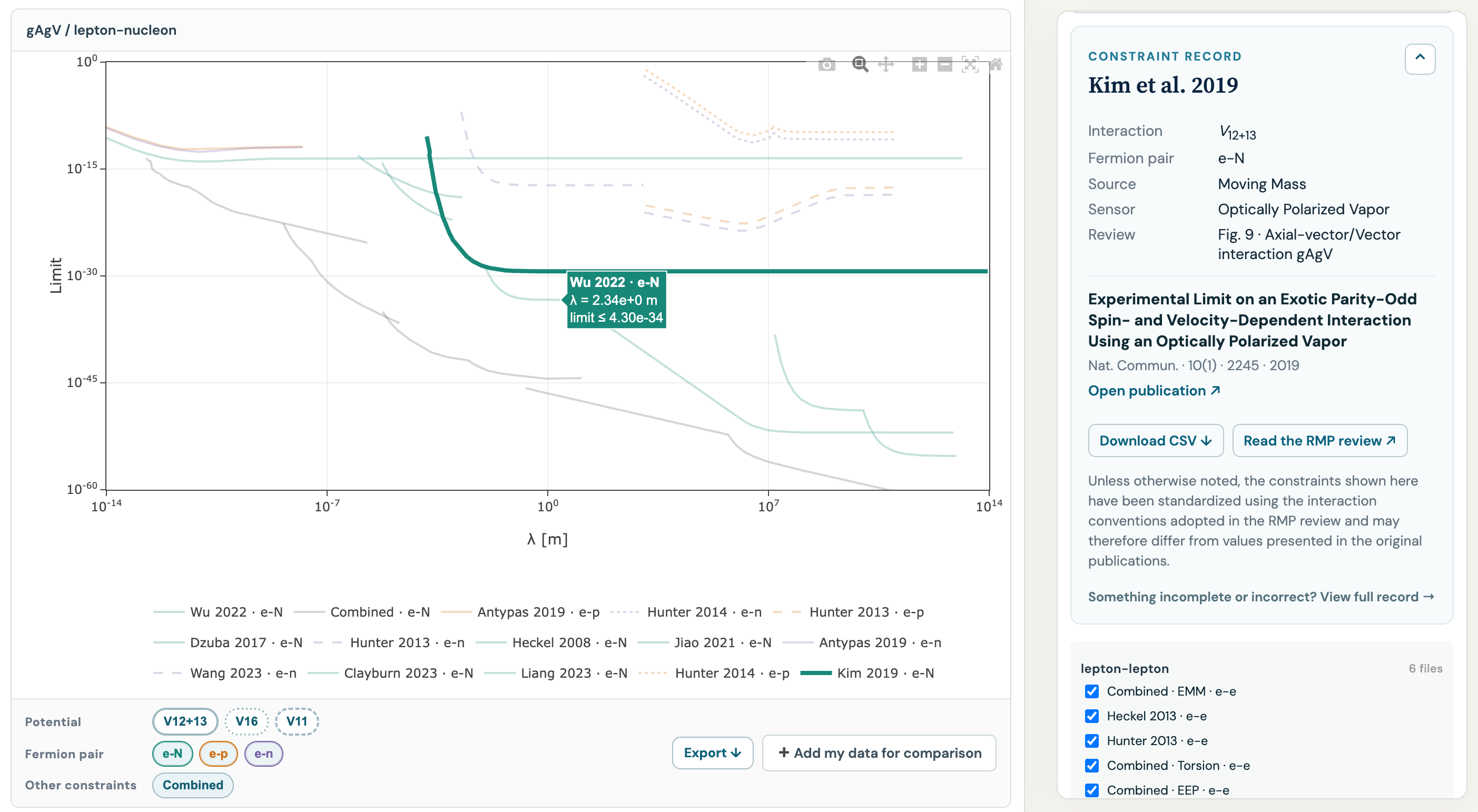The image size is (1478, 812).
Task: Toggle Jiao 2021 · e-N legend entry
Action: (705, 642)
